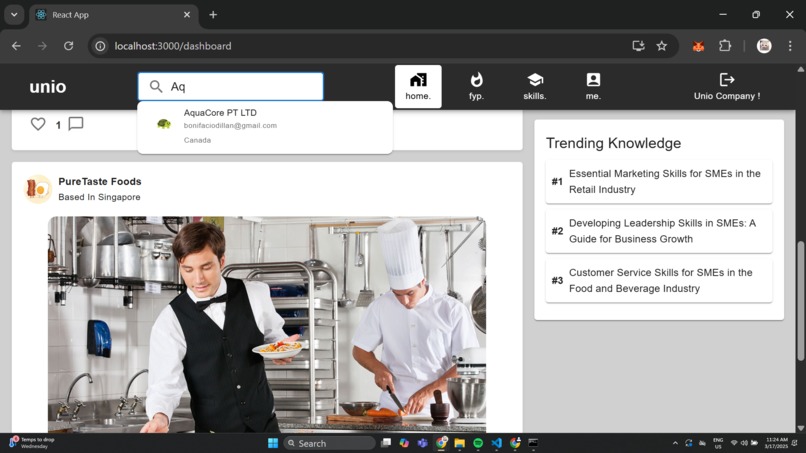
Task: Open Customer Service Skills for SMEs article
Action: coord(659,280)
